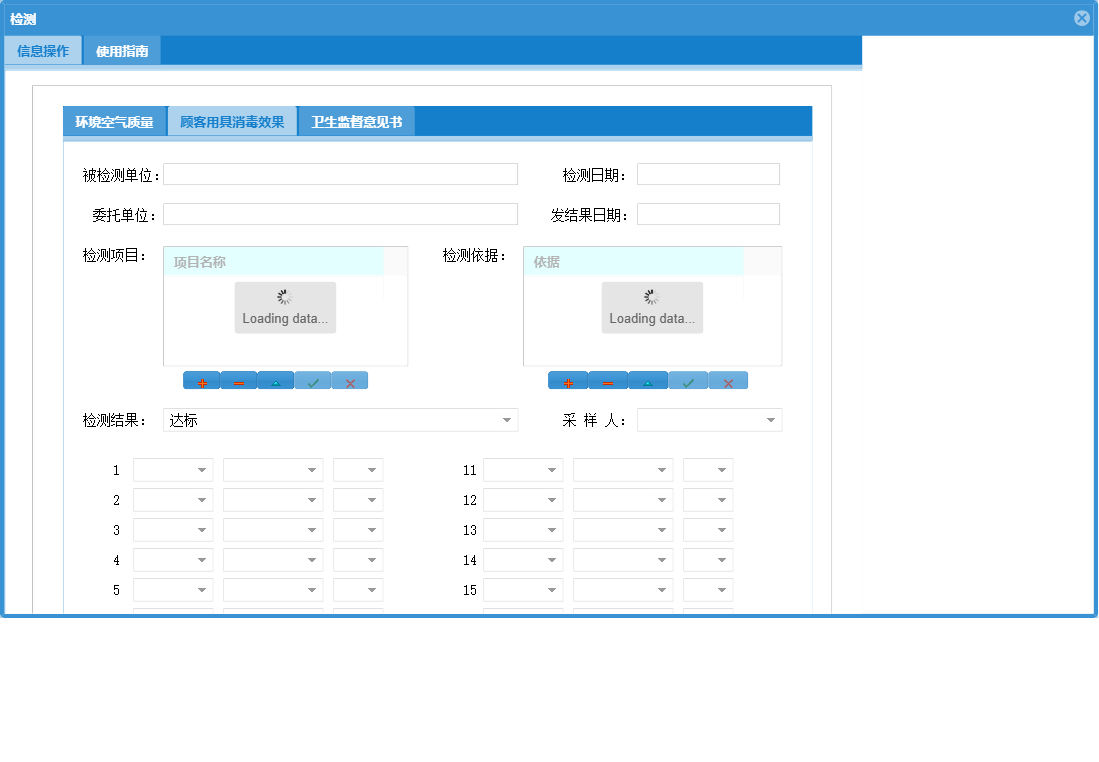Close the 检测 dialog
Image resolution: width=1099 pixels, height=762 pixels.
click(x=1081, y=17)
